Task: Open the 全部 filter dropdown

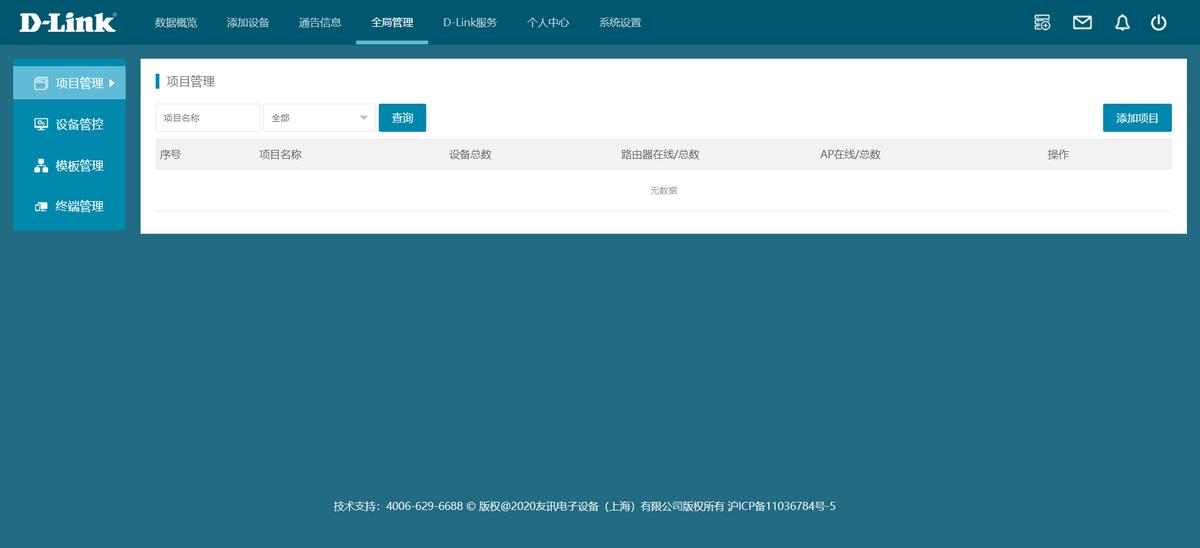Action: (x=319, y=117)
